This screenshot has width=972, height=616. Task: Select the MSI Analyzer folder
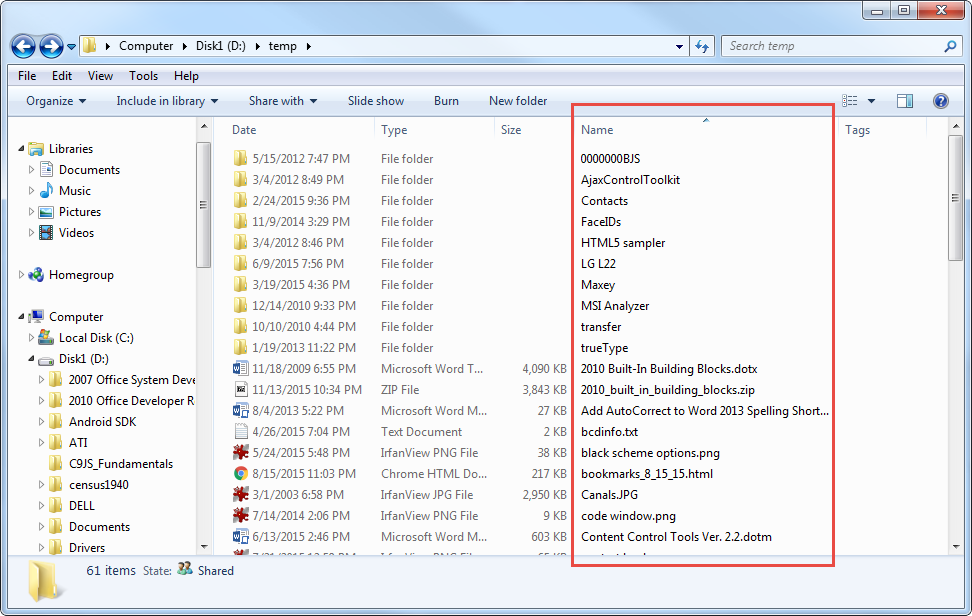[615, 306]
